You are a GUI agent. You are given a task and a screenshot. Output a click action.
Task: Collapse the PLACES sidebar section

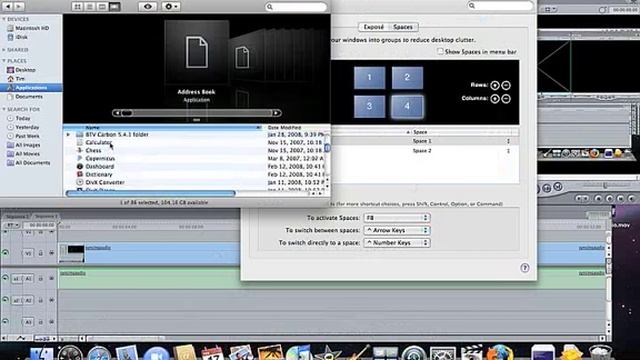tap(4, 61)
